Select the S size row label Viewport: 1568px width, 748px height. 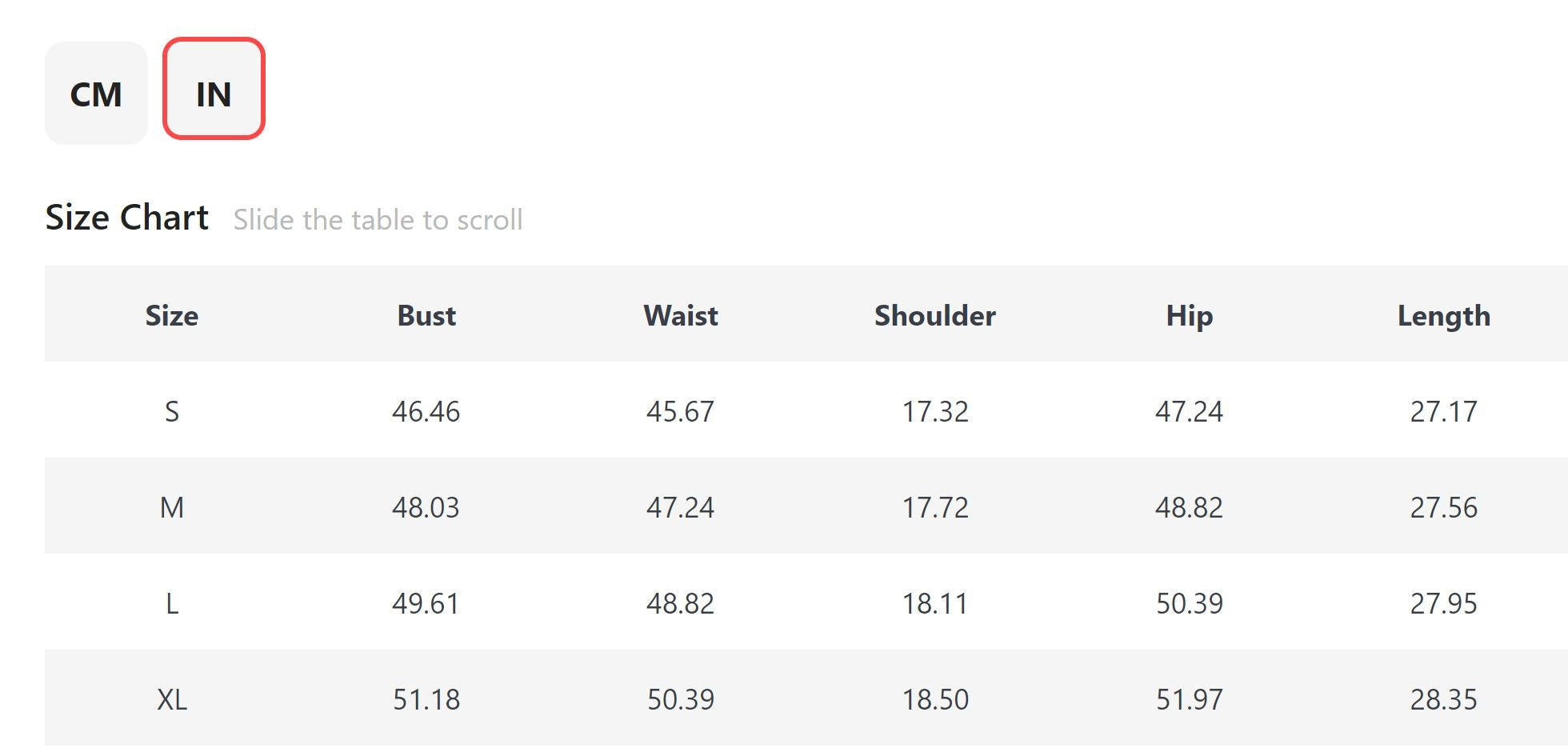click(x=172, y=412)
